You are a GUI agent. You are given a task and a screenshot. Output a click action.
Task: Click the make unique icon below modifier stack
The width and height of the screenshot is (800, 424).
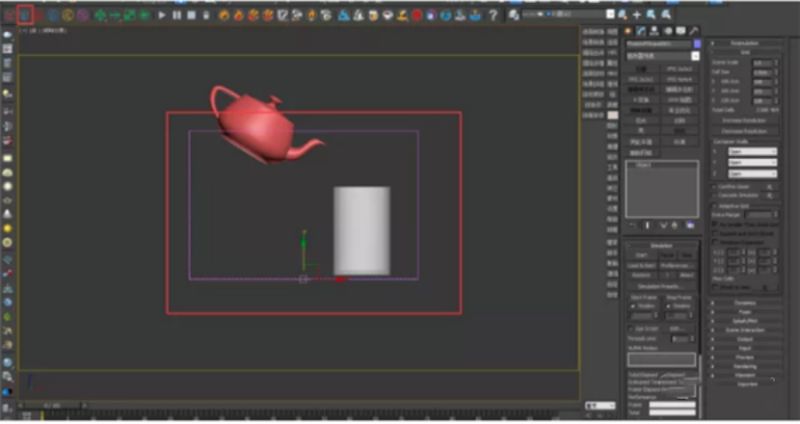click(x=663, y=225)
